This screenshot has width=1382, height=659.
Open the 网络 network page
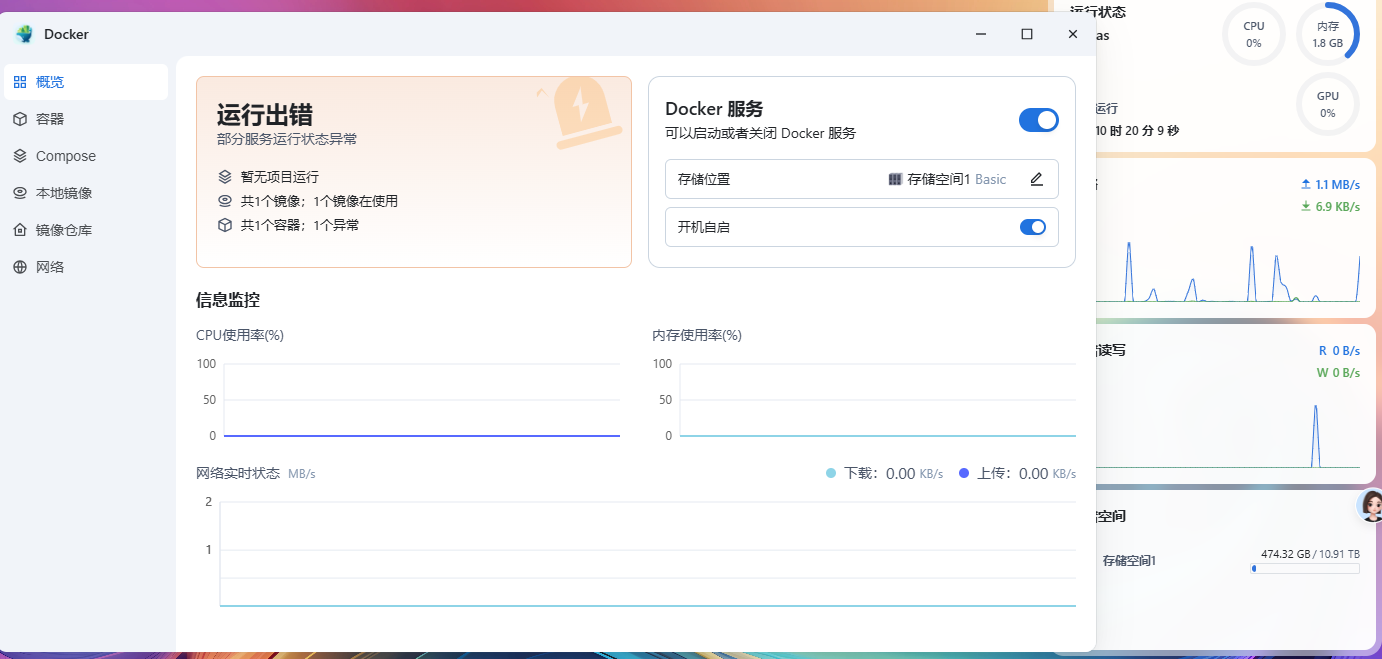(86, 267)
